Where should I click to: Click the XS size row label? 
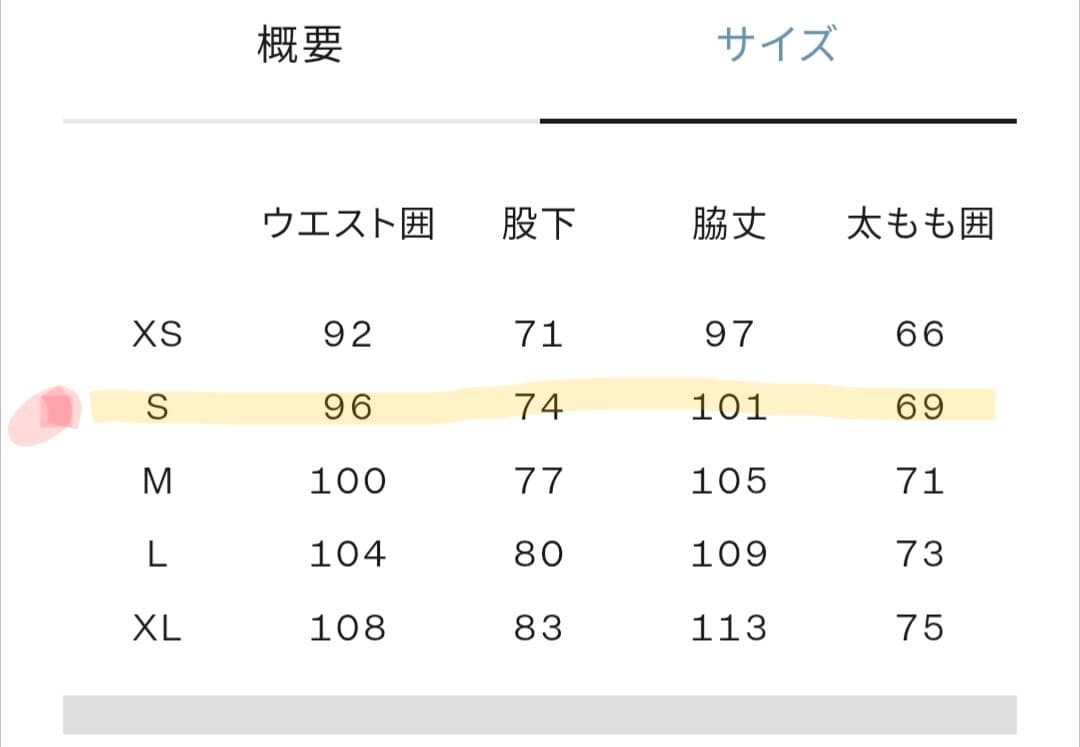[x=160, y=334]
